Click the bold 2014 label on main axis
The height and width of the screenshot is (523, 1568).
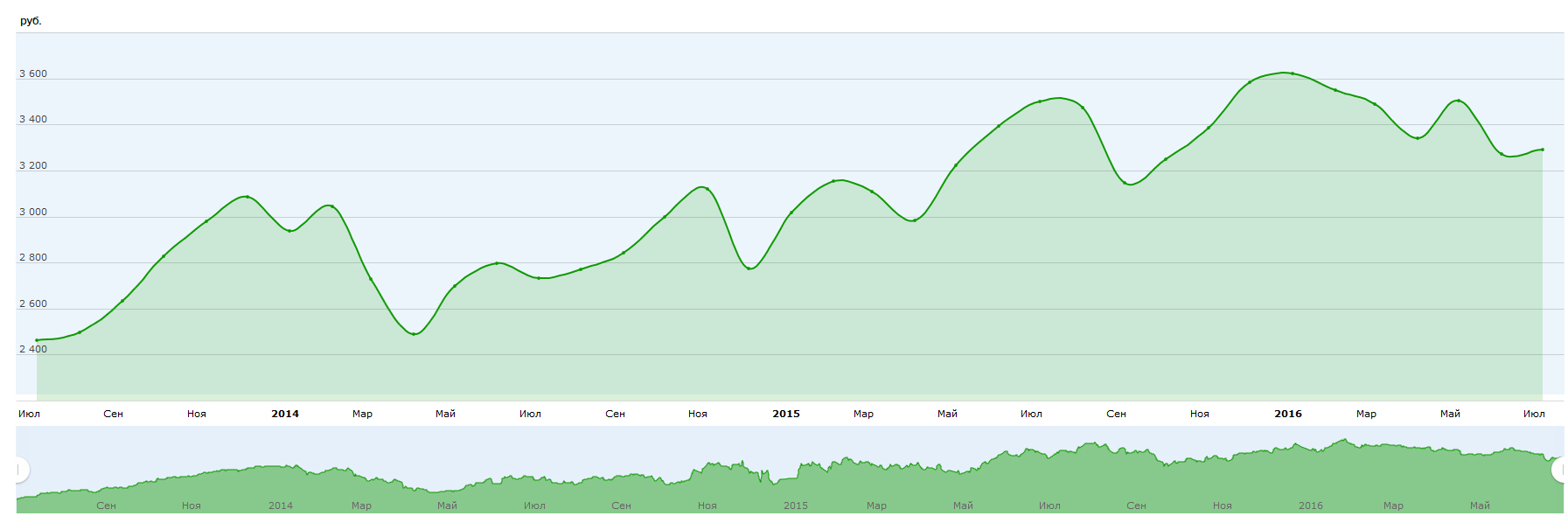click(285, 414)
